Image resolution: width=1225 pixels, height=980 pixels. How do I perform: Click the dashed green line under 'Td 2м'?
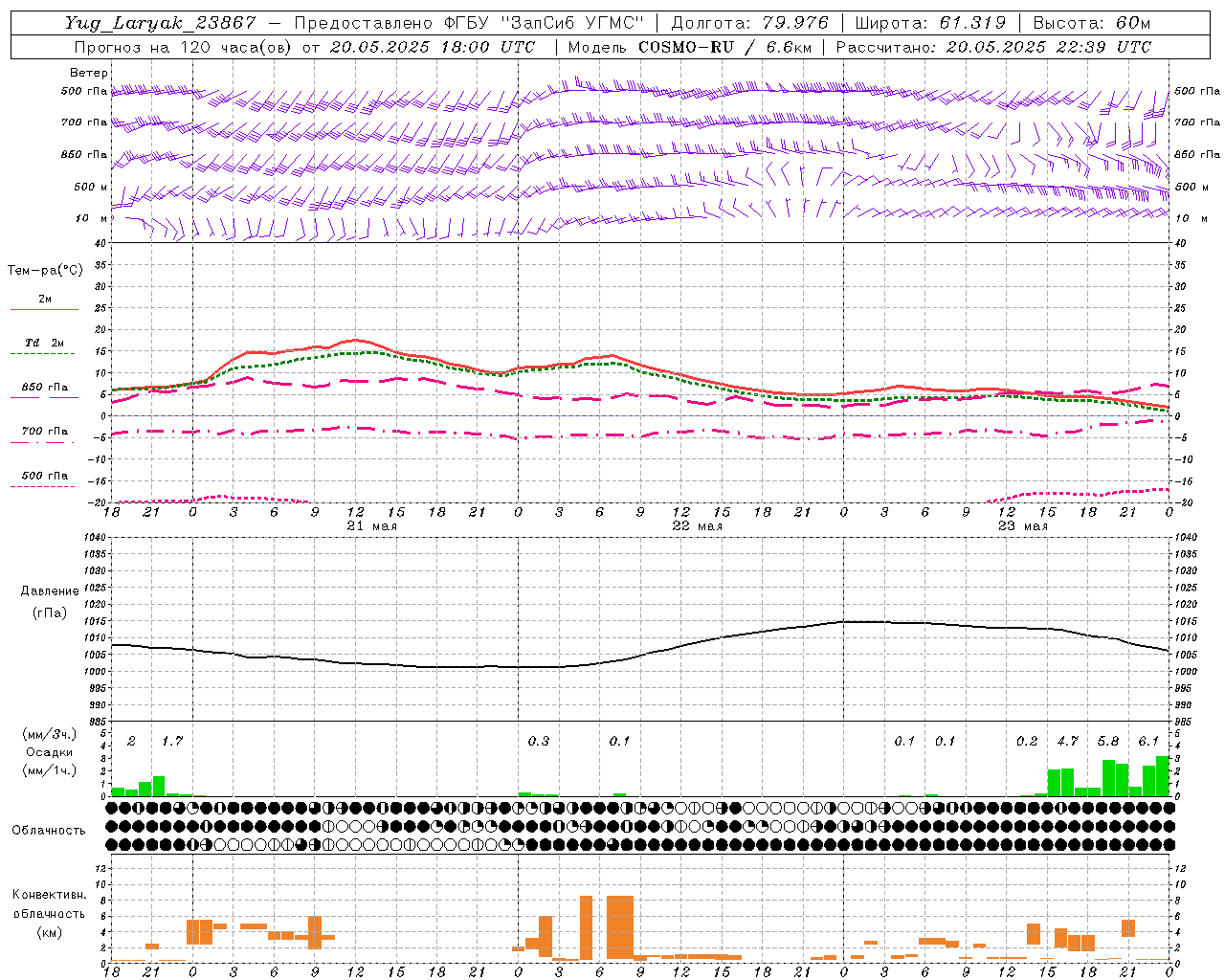[44, 354]
